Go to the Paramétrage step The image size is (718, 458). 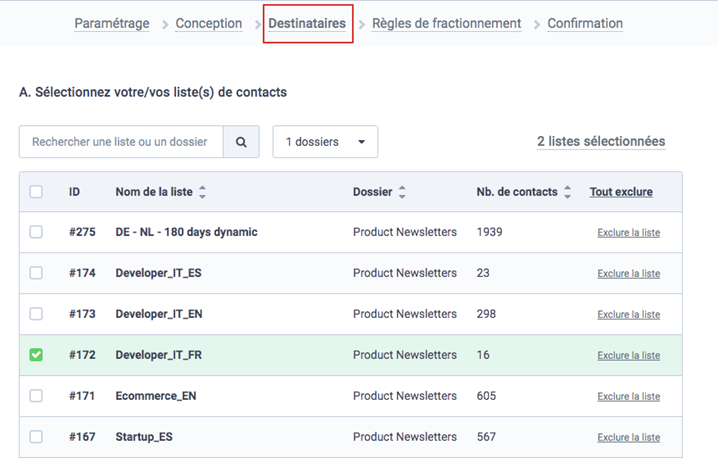click(x=112, y=23)
